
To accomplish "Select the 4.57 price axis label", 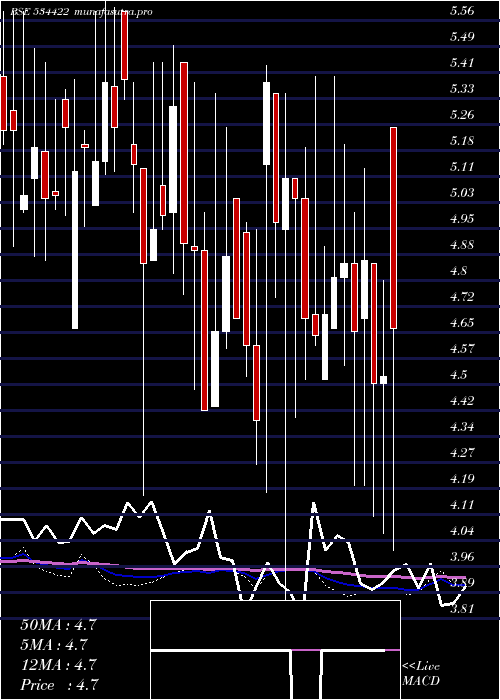I will pos(462,348).
